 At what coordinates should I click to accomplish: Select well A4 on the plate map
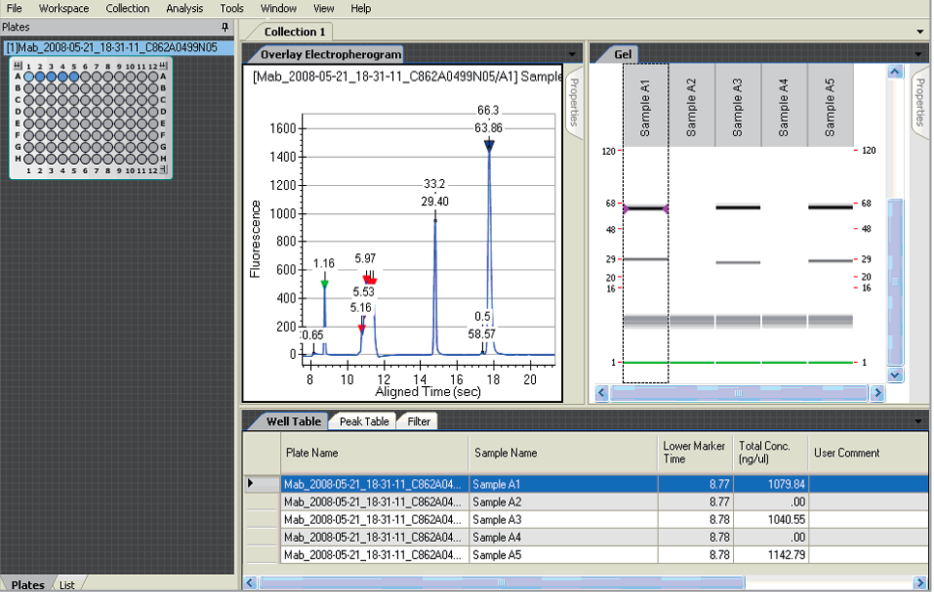pos(63,76)
